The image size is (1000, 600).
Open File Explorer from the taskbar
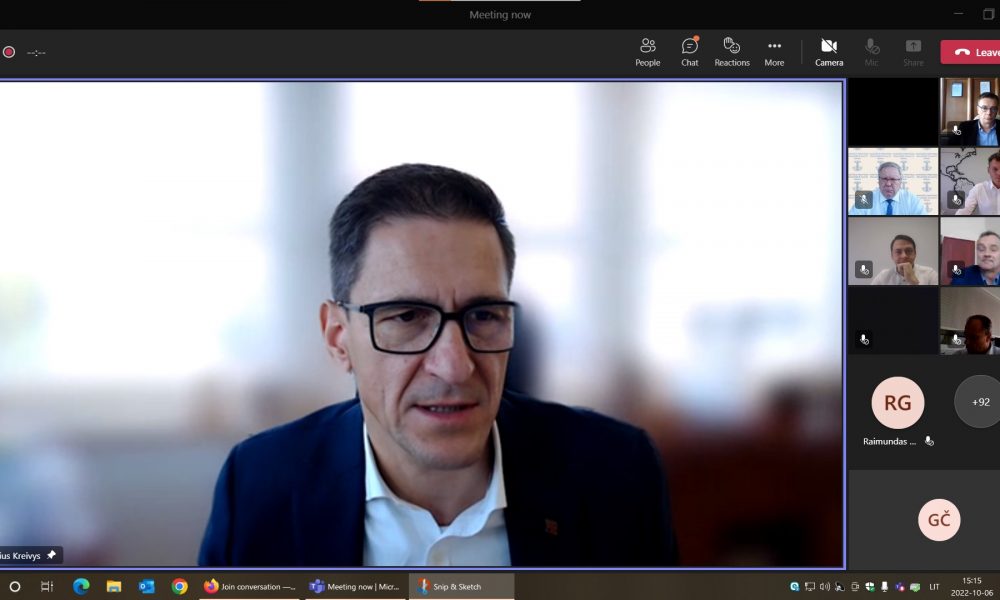click(114, 586)
